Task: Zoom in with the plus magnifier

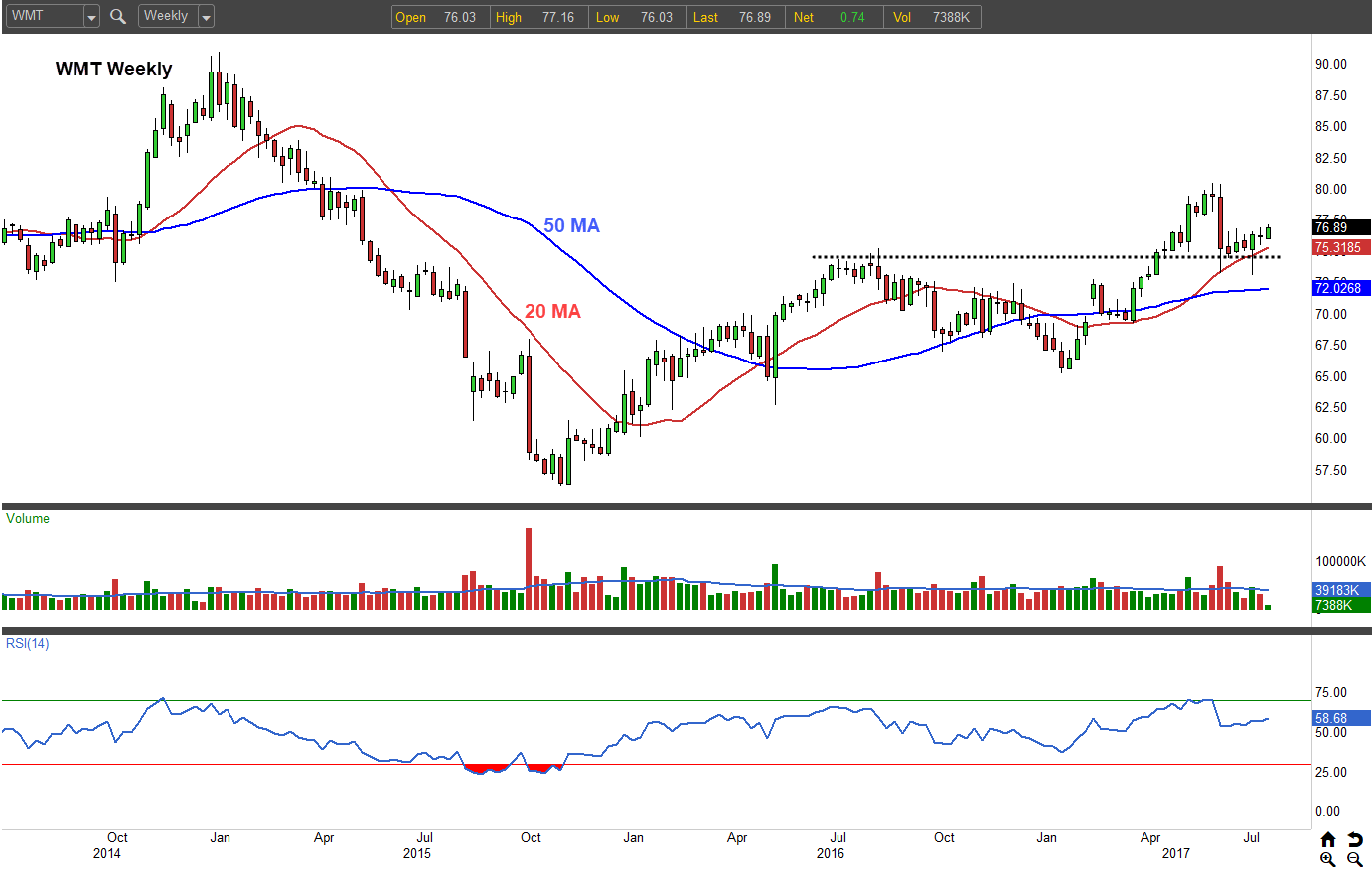Action: [1328, 859]
